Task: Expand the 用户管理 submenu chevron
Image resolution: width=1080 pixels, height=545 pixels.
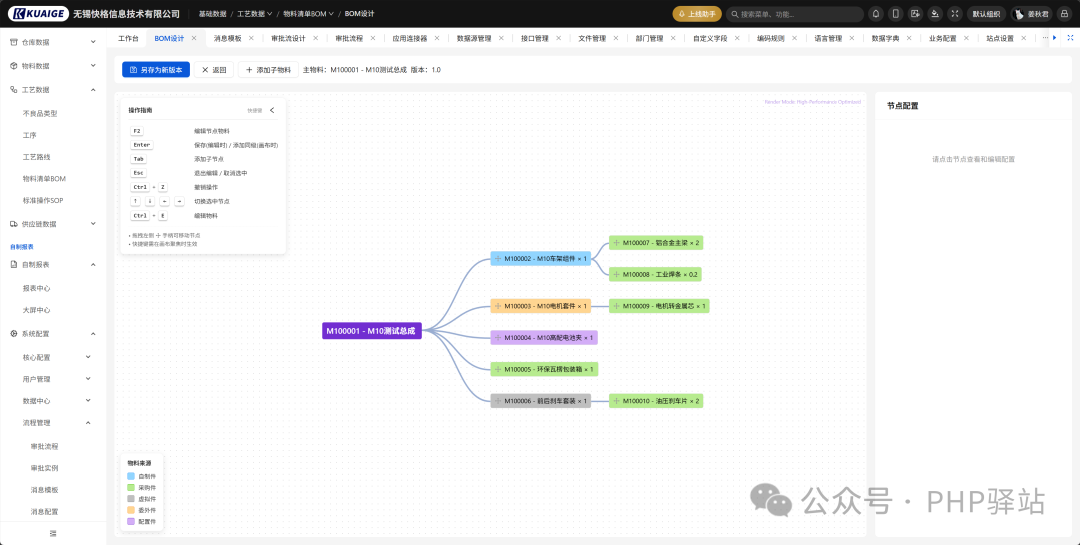Action: pyautogui.click(x=88, y=379)
